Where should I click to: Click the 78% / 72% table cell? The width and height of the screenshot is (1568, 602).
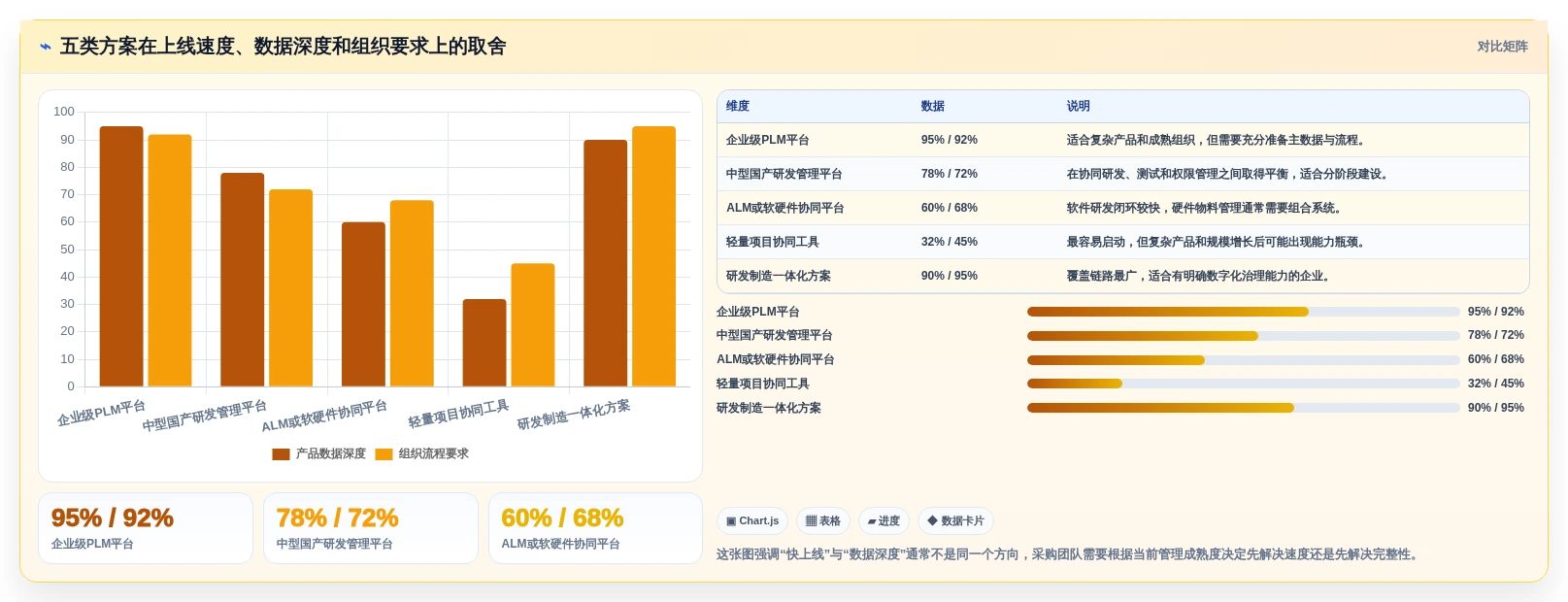[950, 175]
